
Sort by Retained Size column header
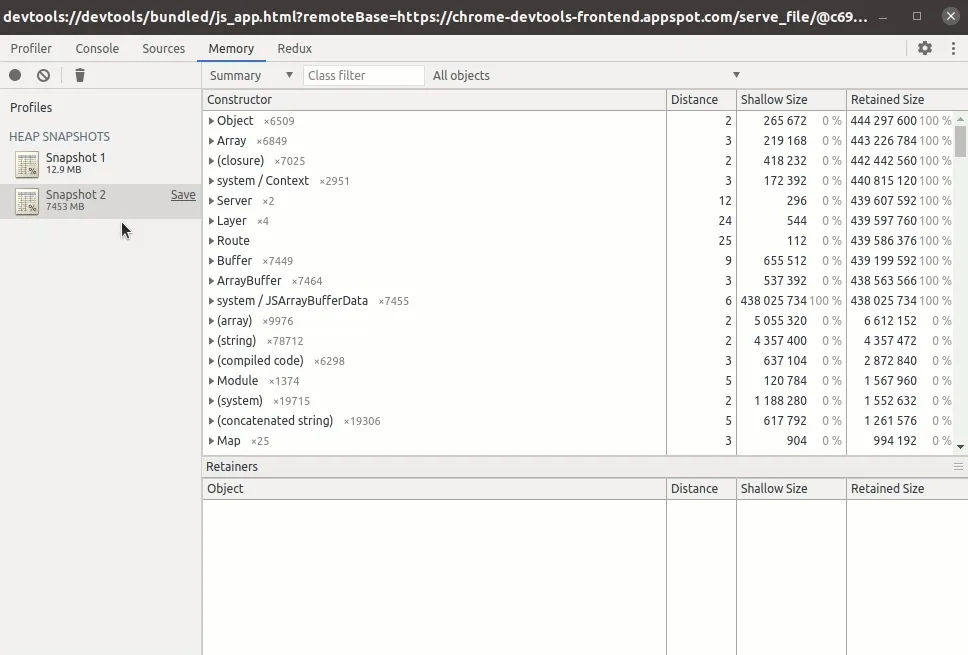(887, 100)
